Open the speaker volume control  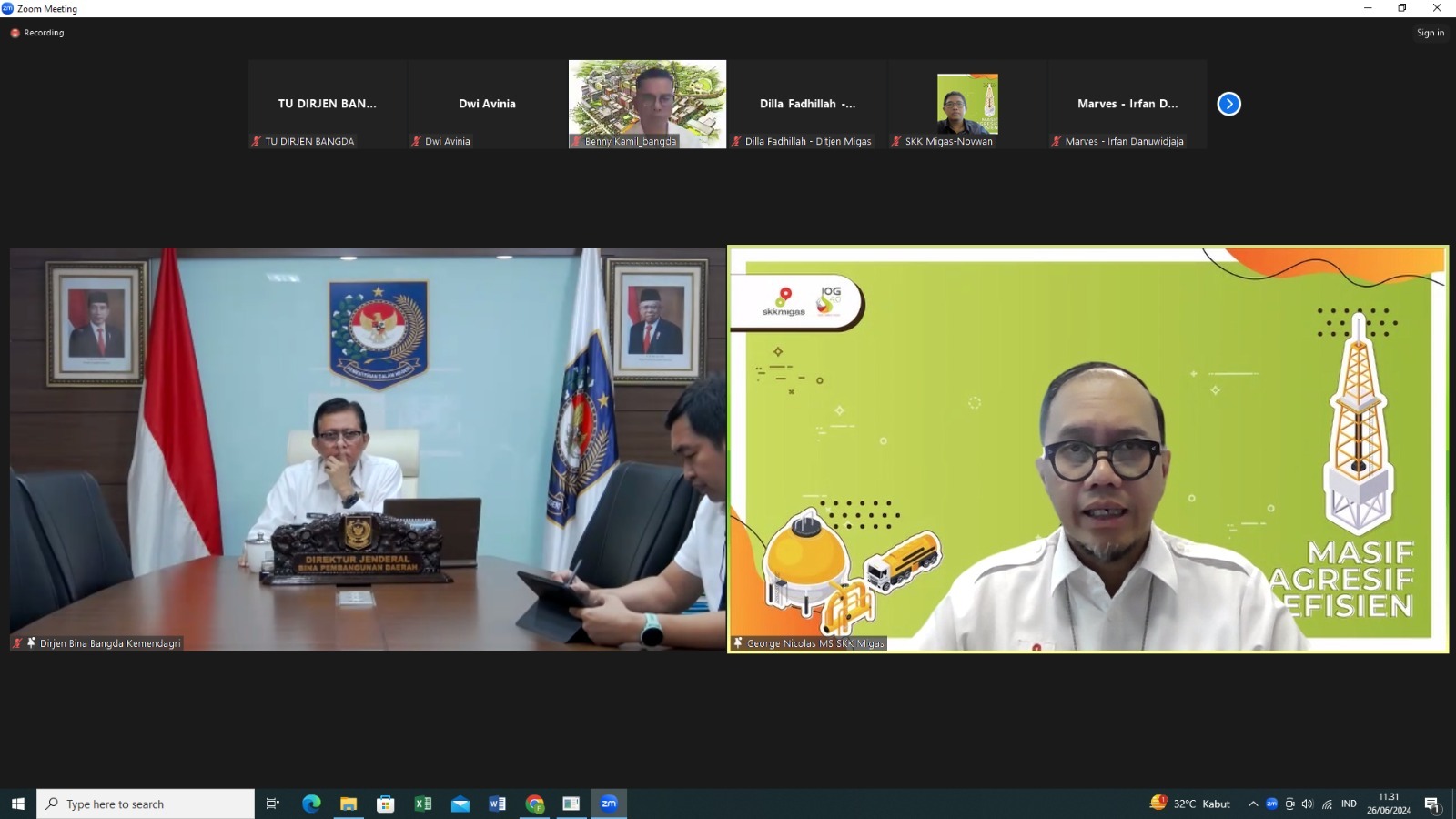[x=1308, y=804]
